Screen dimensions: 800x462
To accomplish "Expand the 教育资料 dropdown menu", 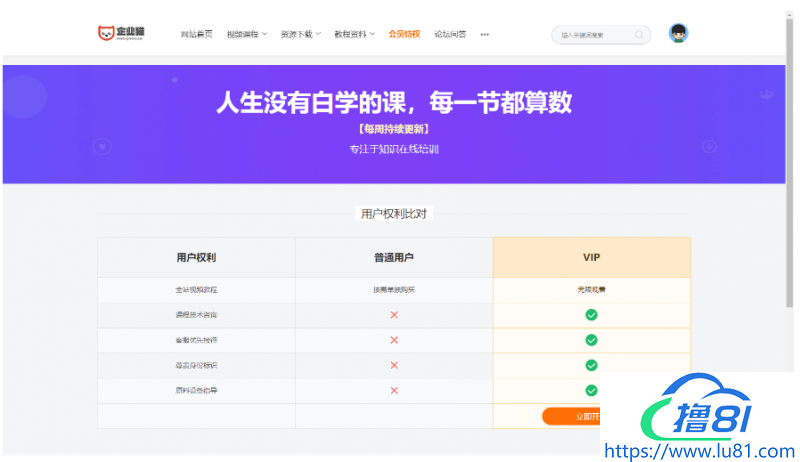I will (355, 34).
